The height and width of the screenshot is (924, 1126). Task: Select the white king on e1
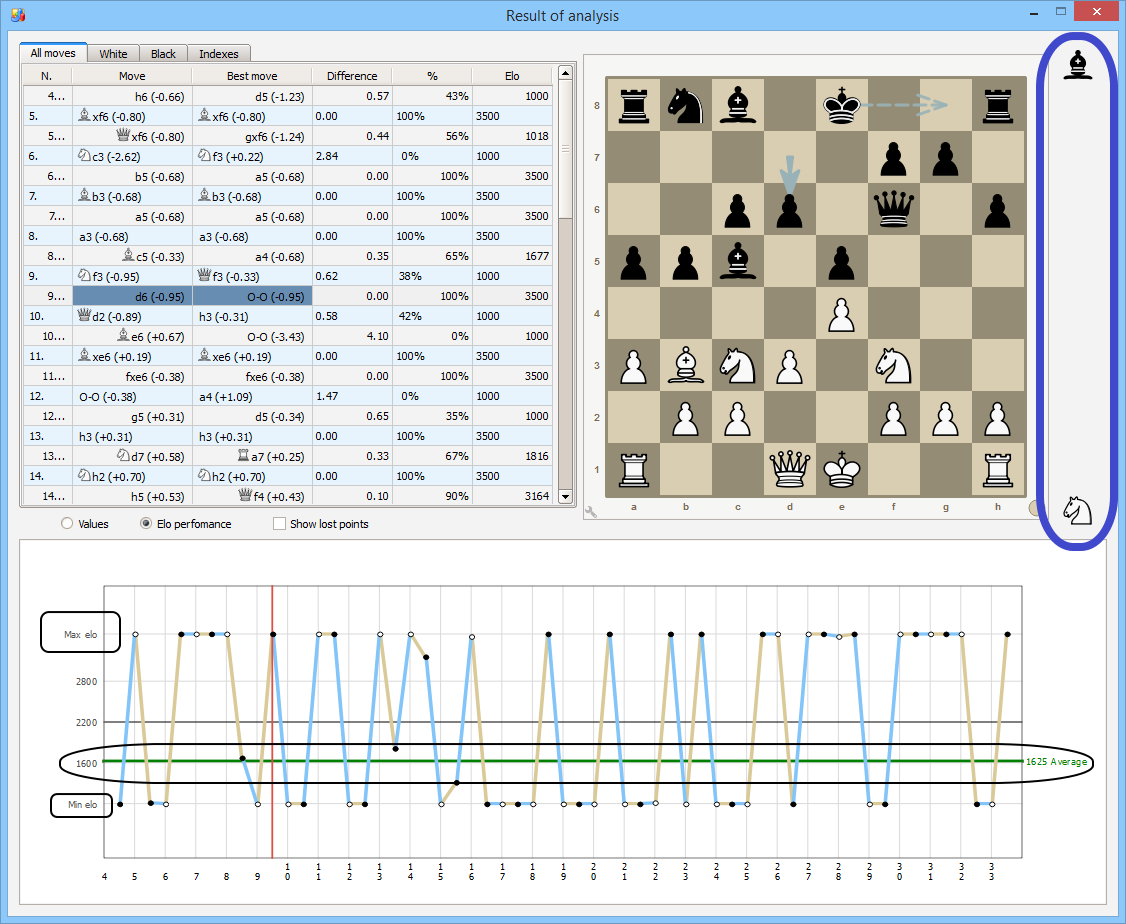(x=842, y=470)
